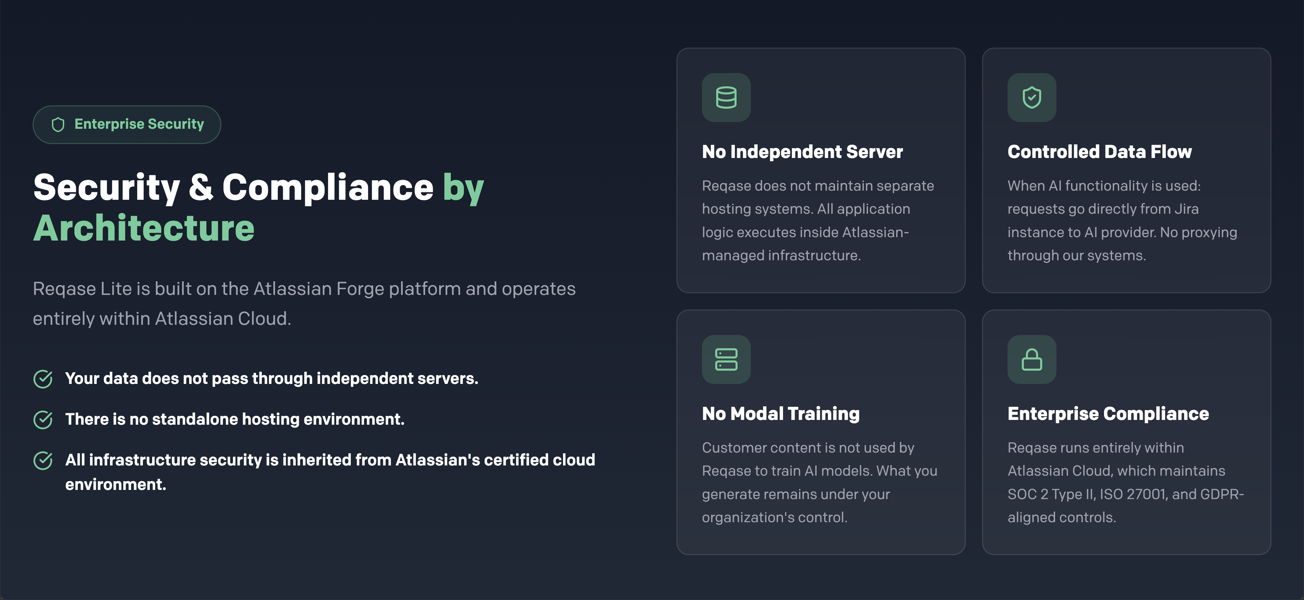
Task: Click the shield icon in Enterprise Security badge
Action: pos(58,125)
